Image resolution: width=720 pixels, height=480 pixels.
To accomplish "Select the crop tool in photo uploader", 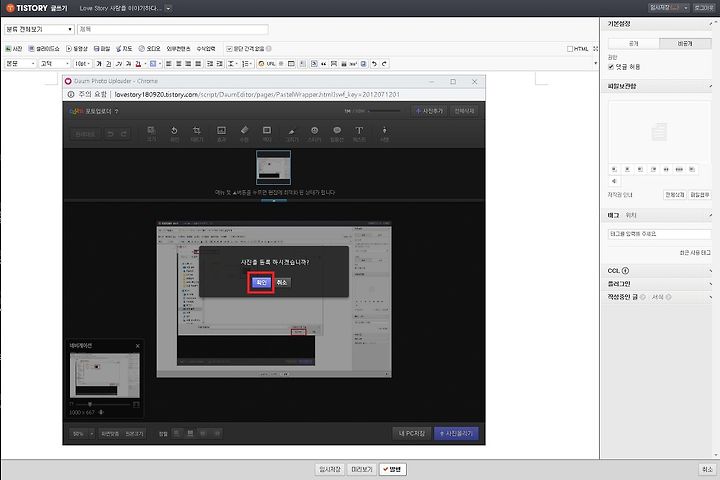I will pos(197,134).
